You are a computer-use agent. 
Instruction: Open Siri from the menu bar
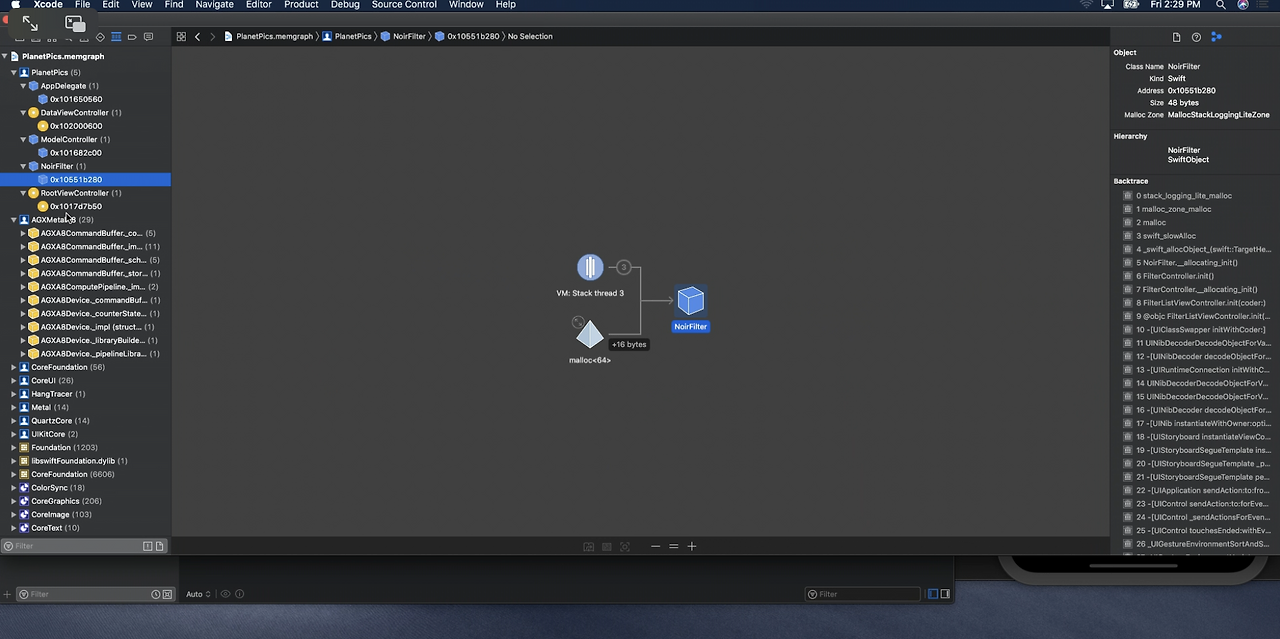(1243, 5)
